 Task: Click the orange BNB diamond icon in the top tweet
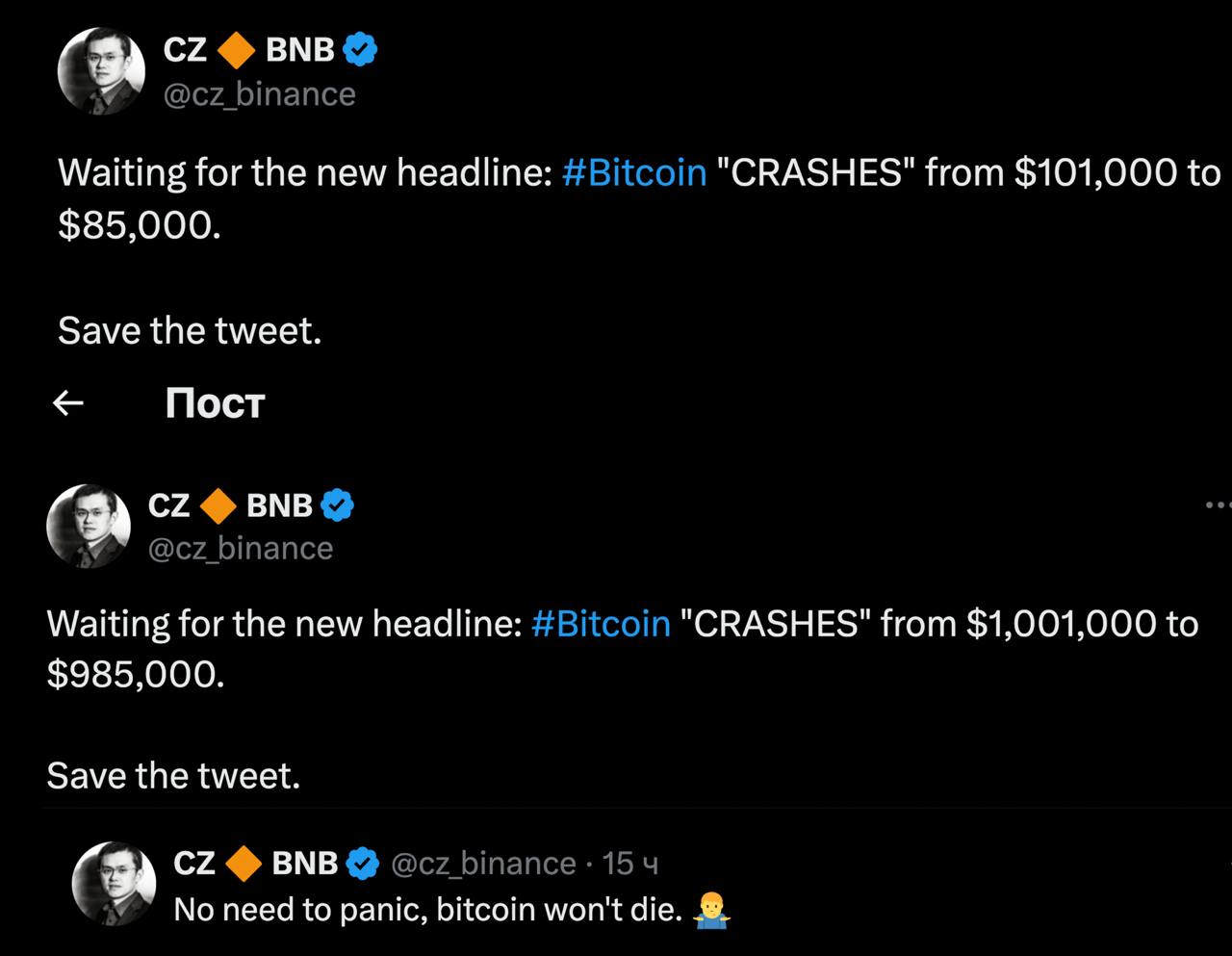pos(237,50)
